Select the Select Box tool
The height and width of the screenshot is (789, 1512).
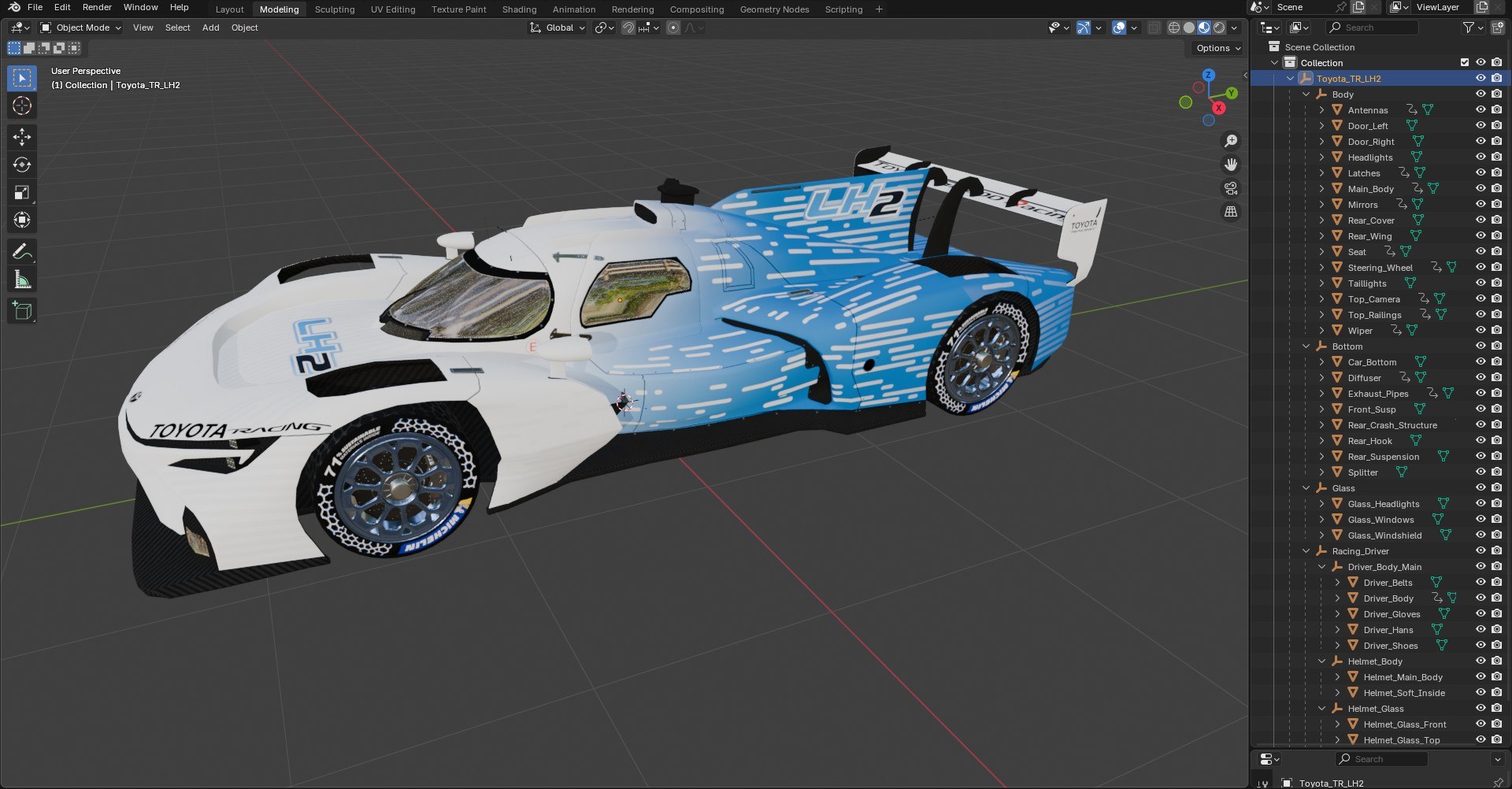[22, 78]
